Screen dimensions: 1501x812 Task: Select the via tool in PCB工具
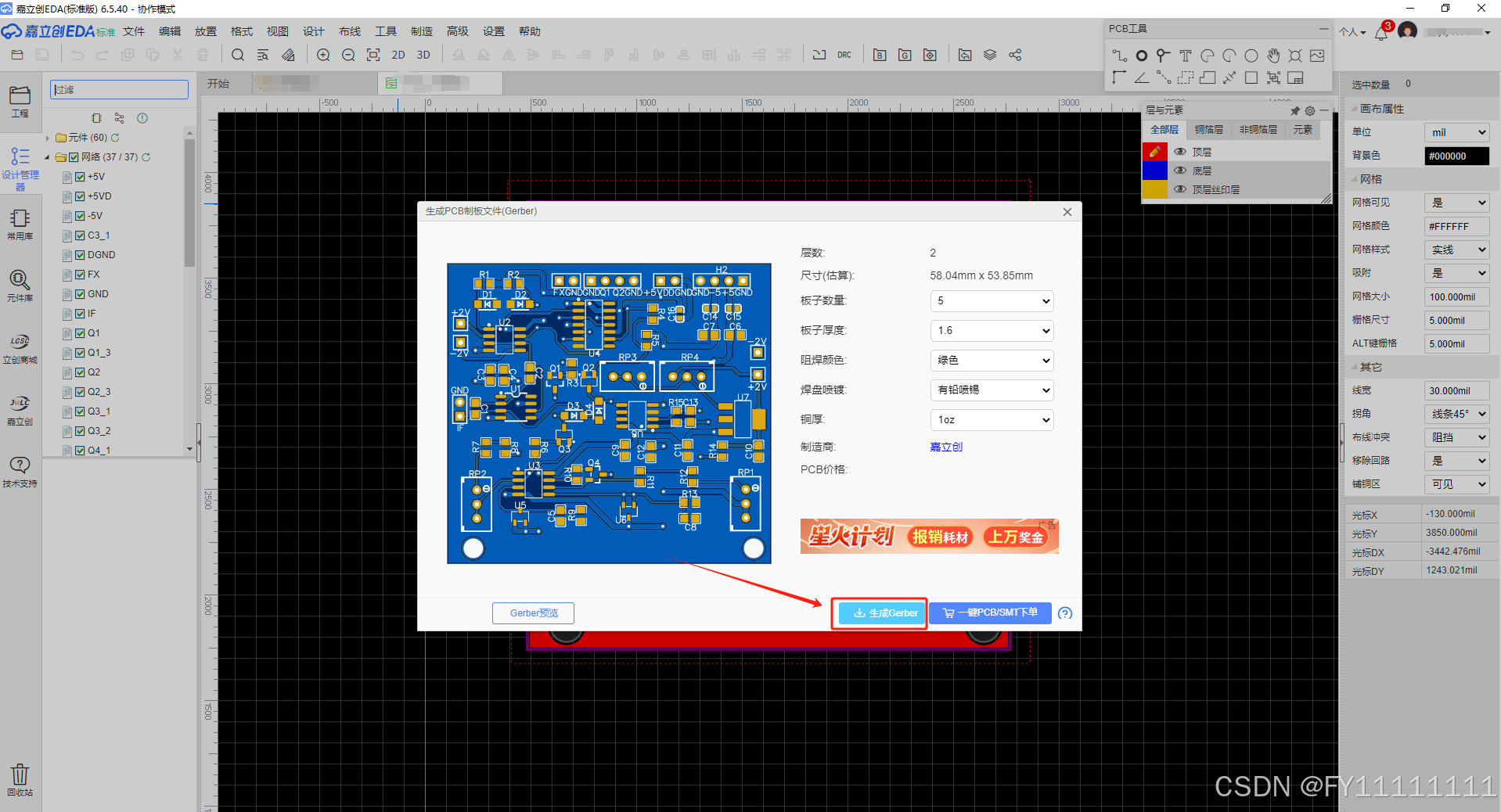(1164, 56)
